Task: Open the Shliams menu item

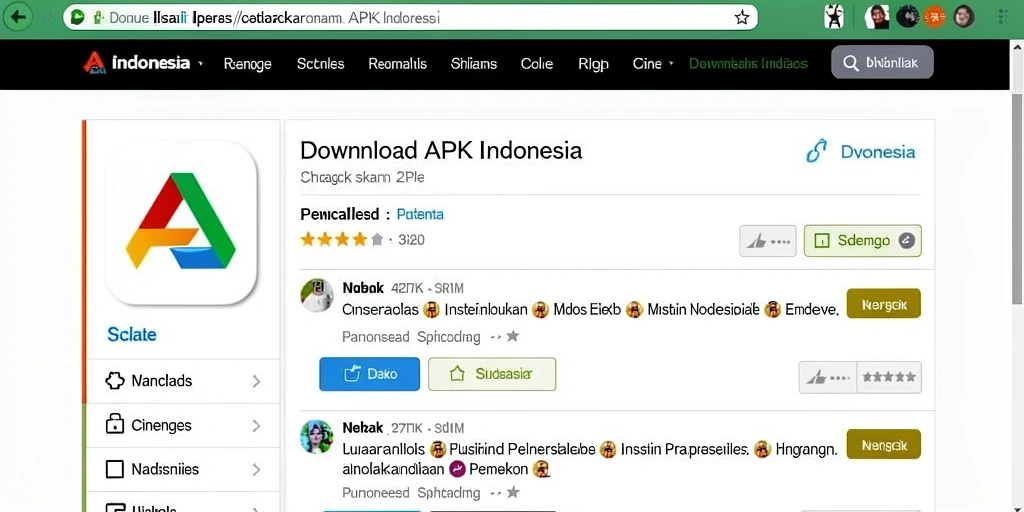Action: tap(474, 63)
